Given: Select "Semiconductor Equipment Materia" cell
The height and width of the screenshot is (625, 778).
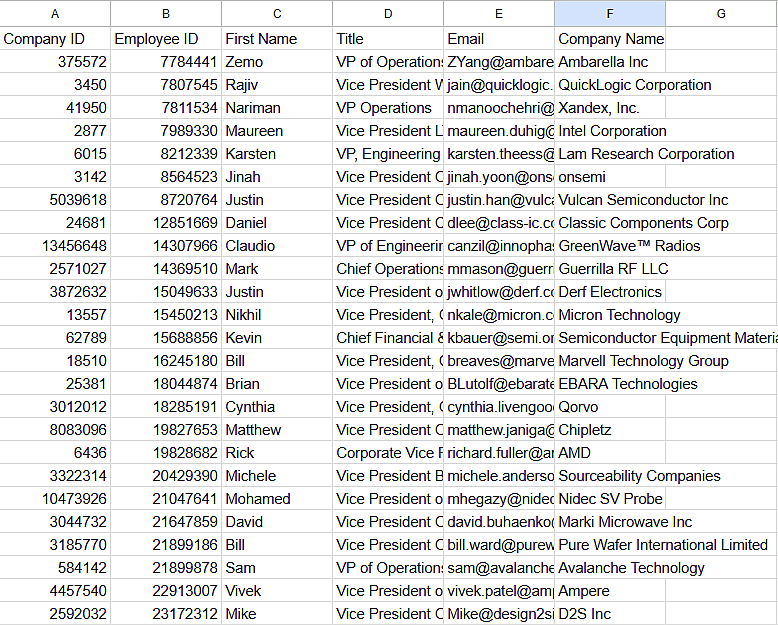Looking at the screenshot, I should (610, 338).
